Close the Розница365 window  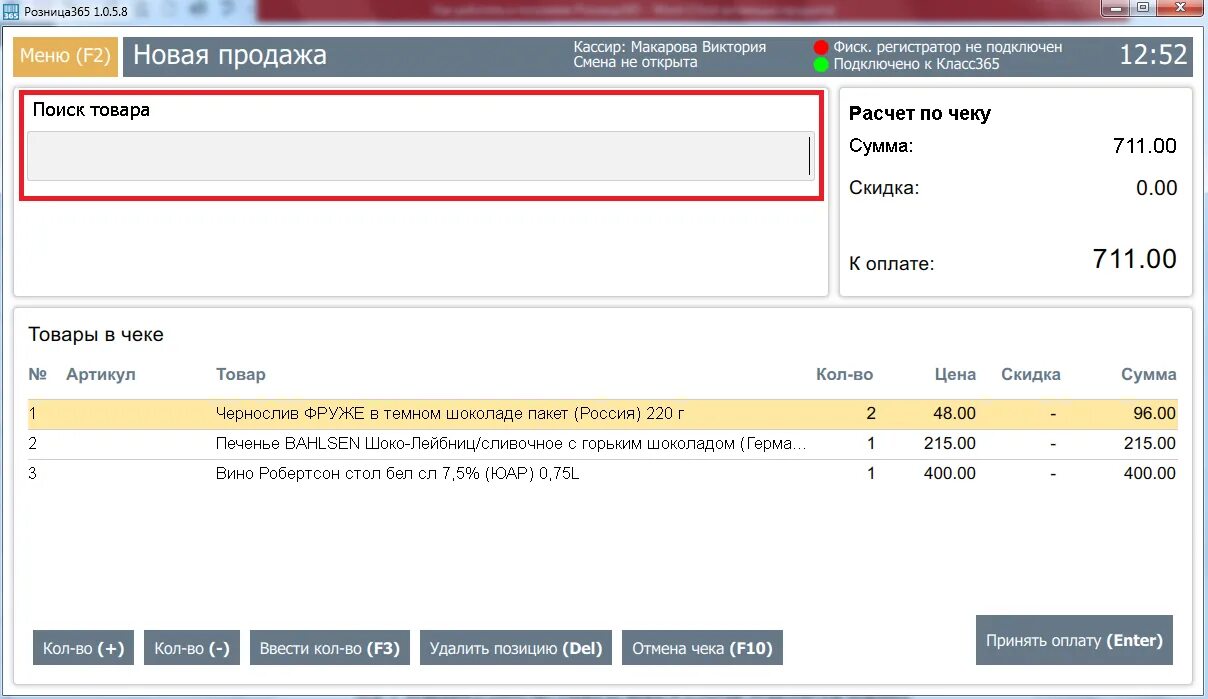(x=1180, y=7)
